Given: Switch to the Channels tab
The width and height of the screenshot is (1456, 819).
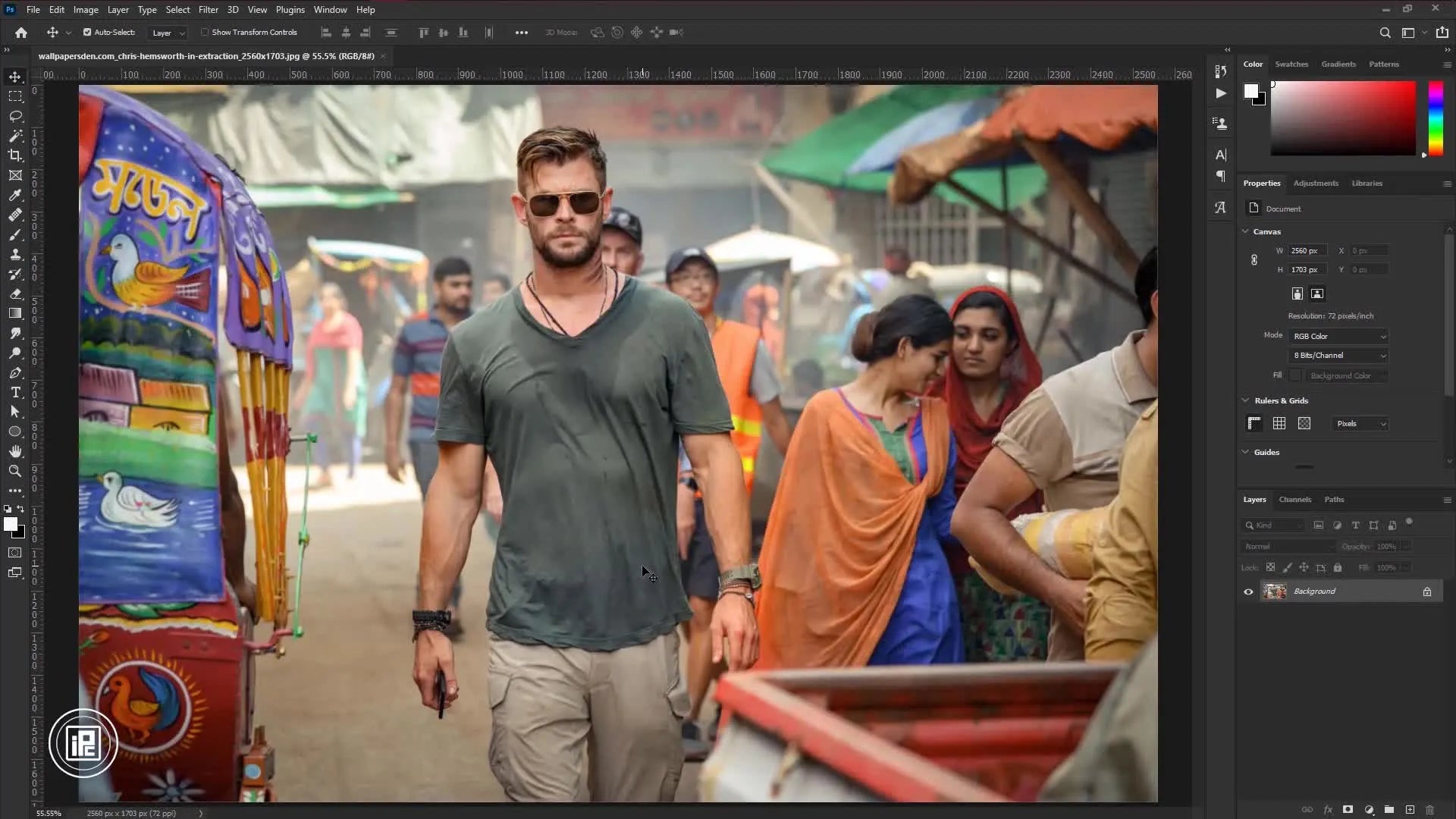Looking at the screenshot, I should pos(1294,500).
